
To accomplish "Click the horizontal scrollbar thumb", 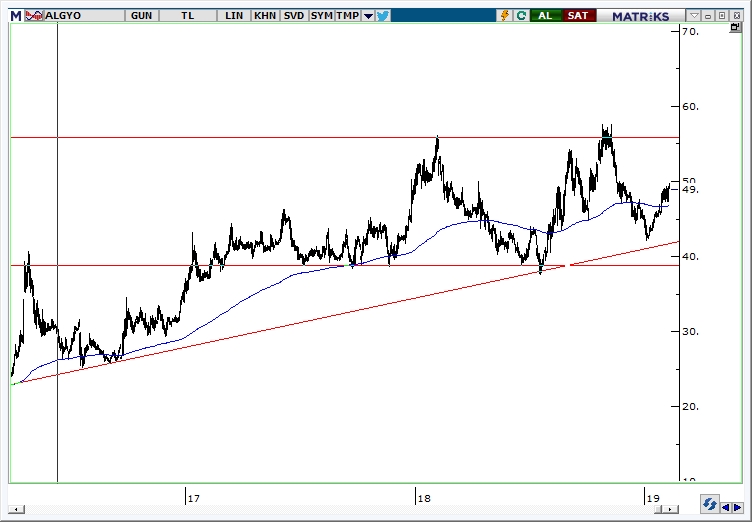I will click(x=660, y=510).
